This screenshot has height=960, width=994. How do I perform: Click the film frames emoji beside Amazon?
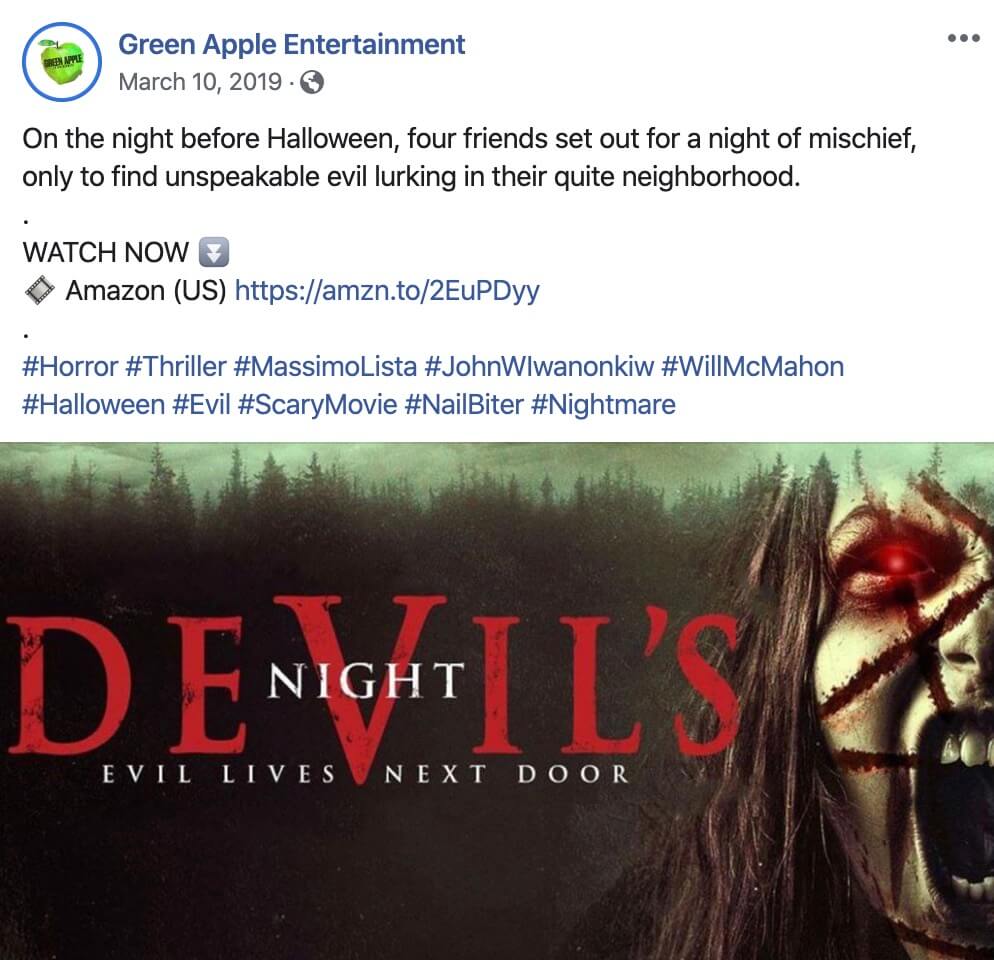point(39,291)
